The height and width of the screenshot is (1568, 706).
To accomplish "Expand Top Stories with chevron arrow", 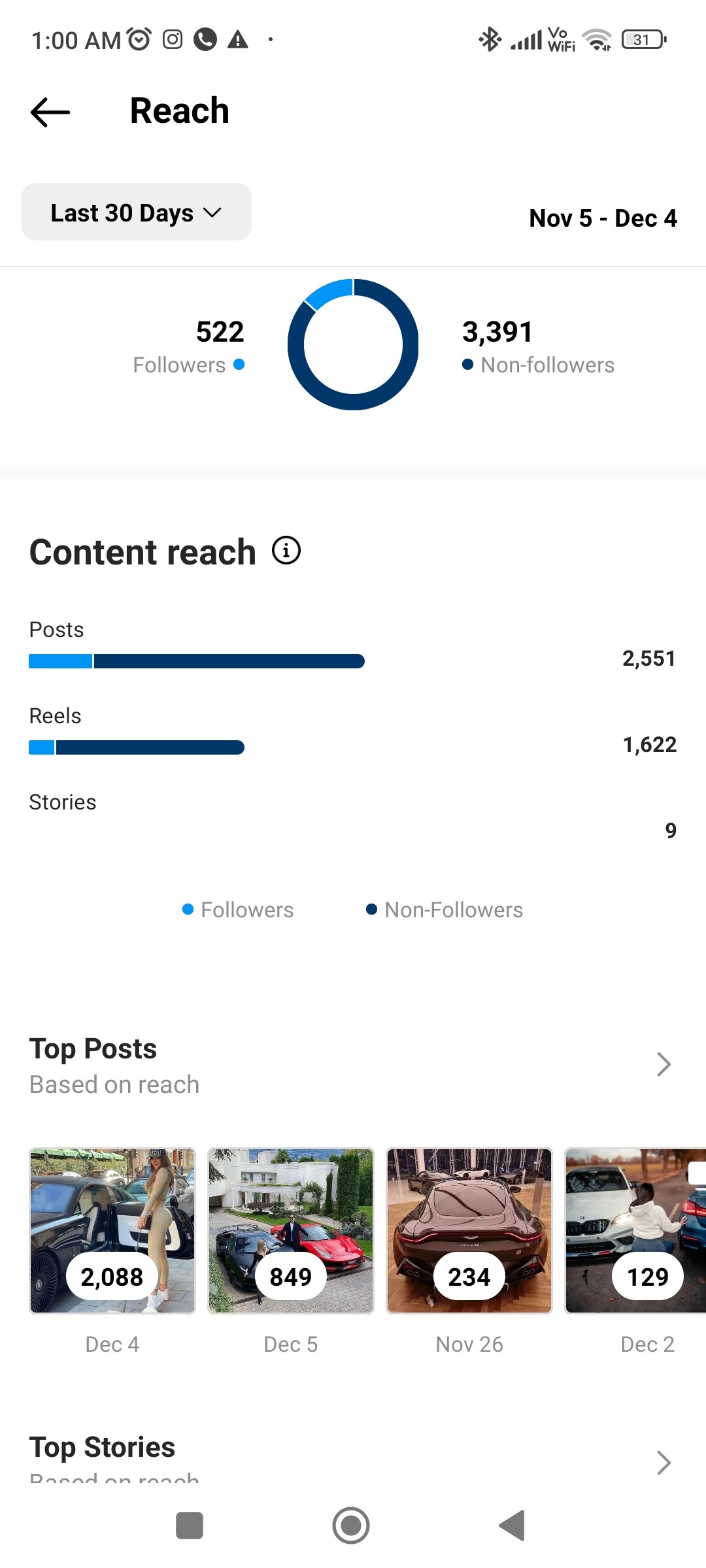I will [x=664, y=1463].
